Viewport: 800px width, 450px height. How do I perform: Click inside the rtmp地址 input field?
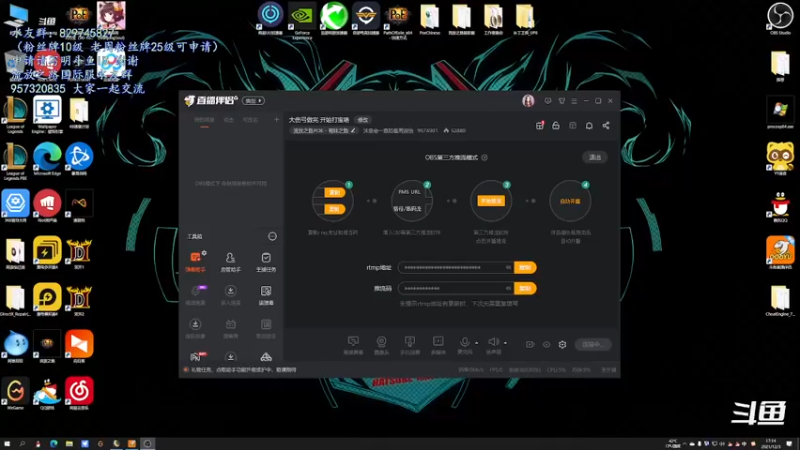pyautogui.click(x=456, y=267)
